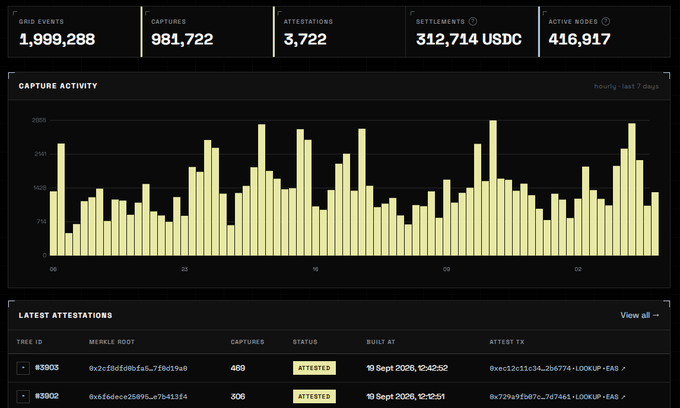Select merkle root 0x6f6dece25095…e7b413f4
The image size is (680, 408).
coord(138,397)
